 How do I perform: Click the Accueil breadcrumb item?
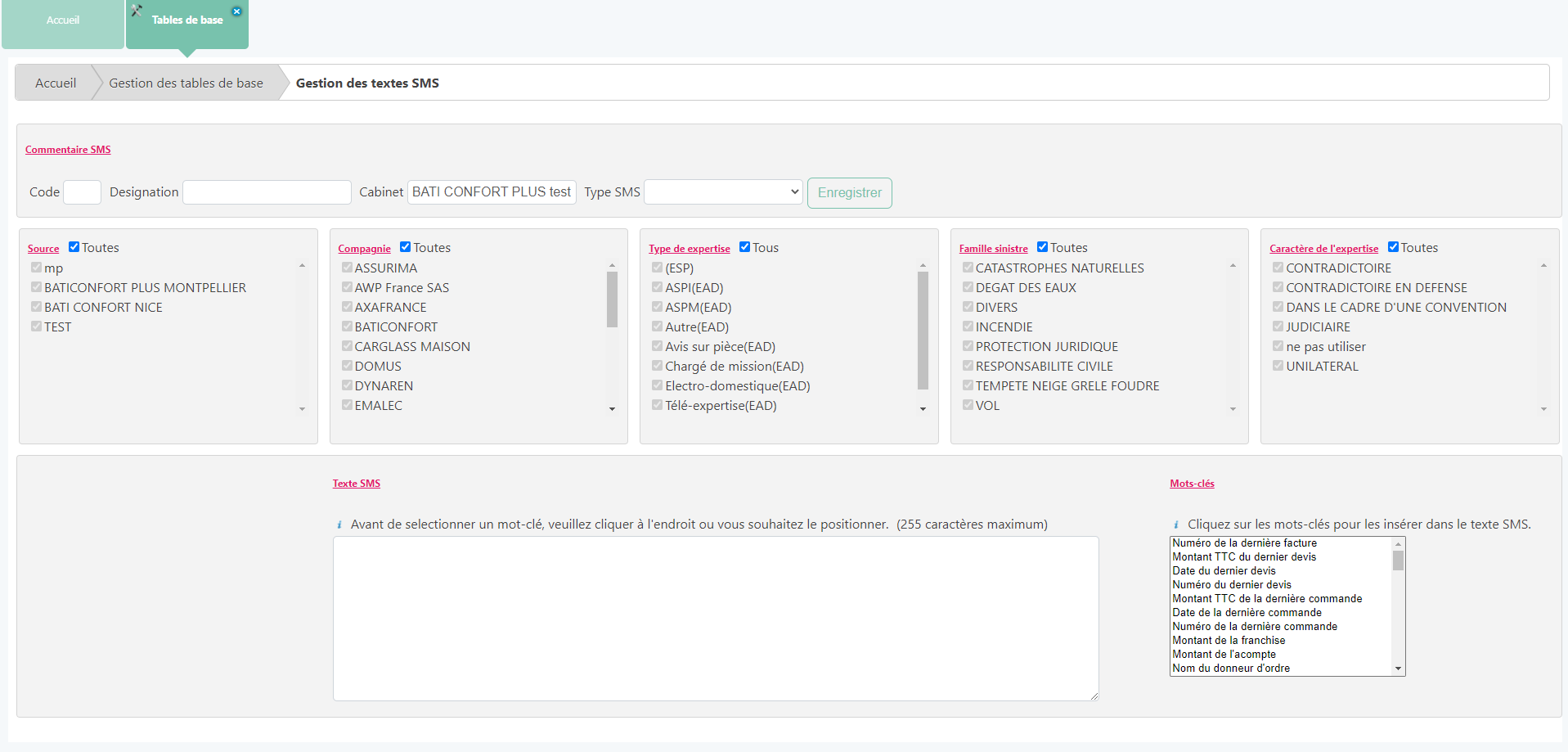click(56, 83)
